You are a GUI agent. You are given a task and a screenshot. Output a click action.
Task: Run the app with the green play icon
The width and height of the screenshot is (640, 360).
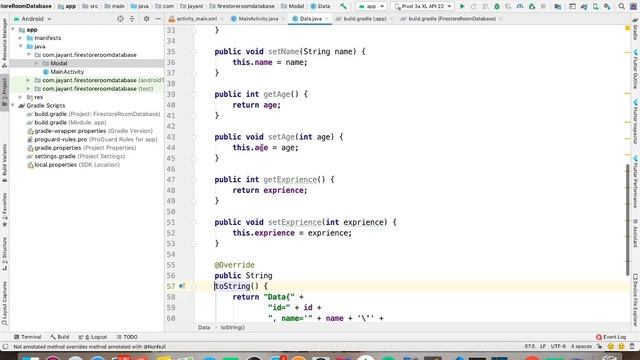(x=462, y=6)
